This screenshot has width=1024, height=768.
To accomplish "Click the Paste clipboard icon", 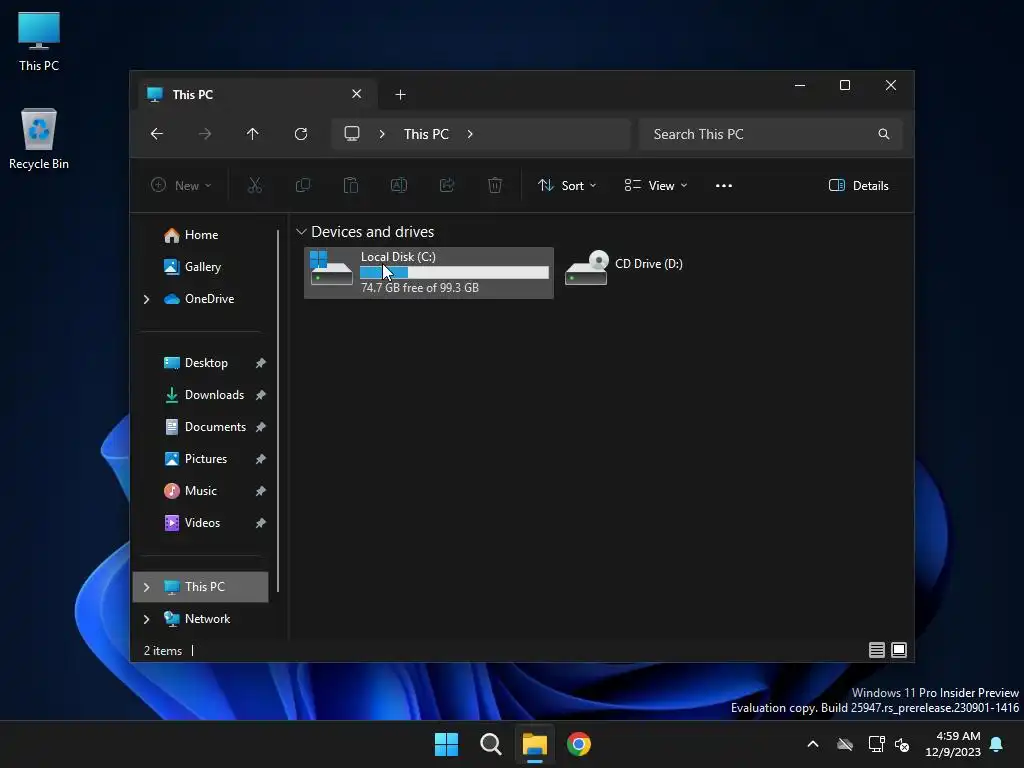I will [351, 185].
